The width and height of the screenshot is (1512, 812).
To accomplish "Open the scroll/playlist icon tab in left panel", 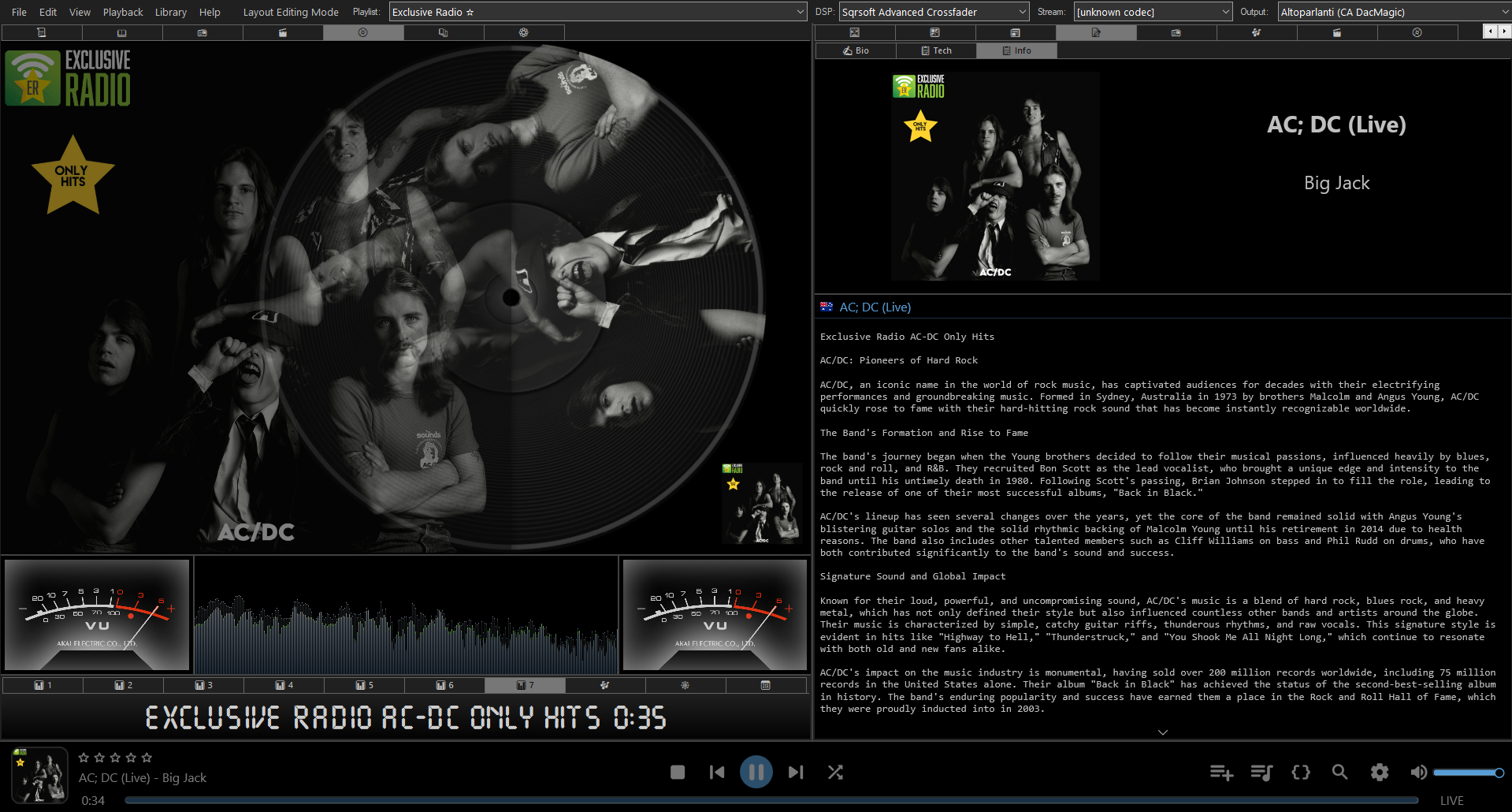I will [42, 32].
